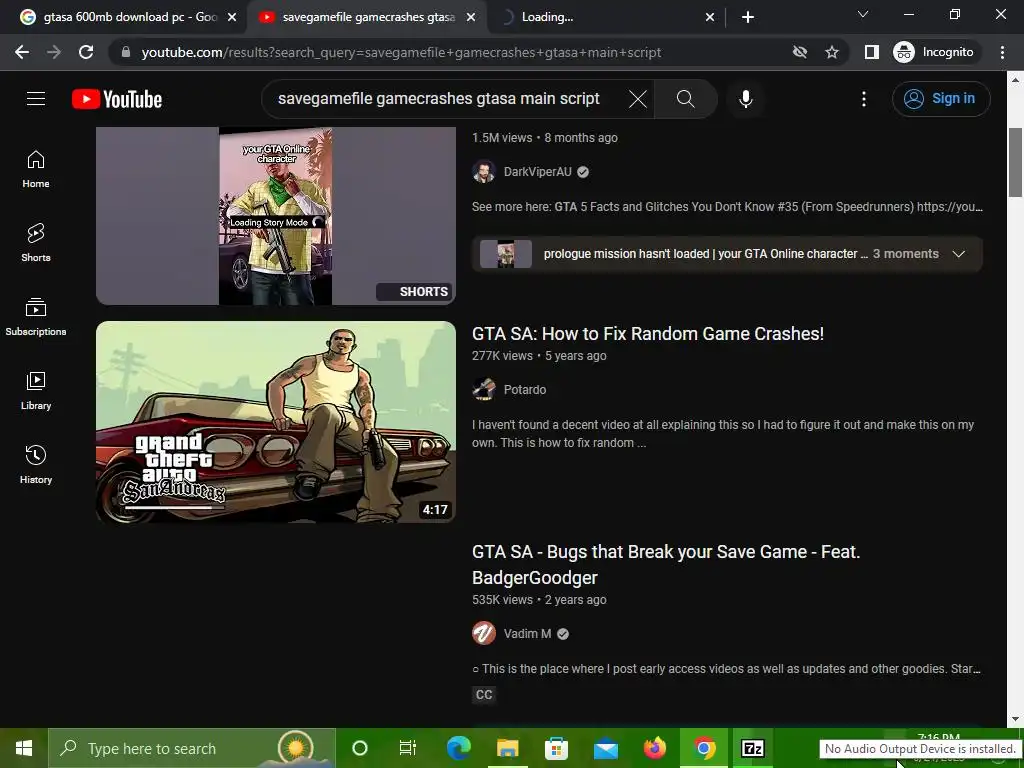Start voice search with microphone

click(x=745, y=99)
